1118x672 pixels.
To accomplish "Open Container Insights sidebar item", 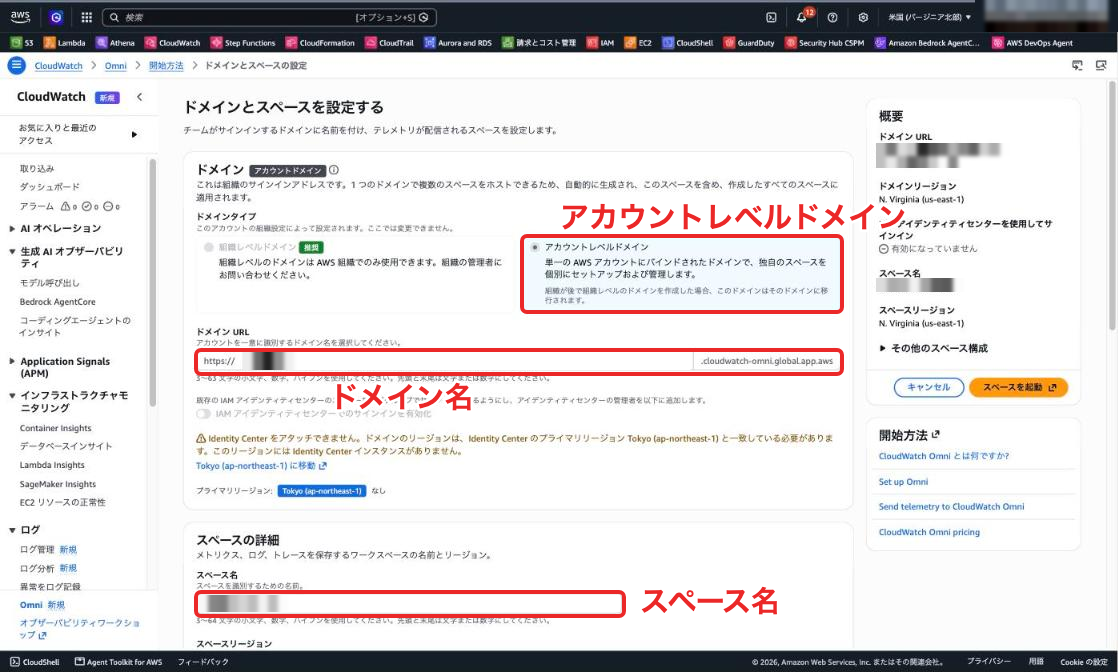I will pos(56,428).
